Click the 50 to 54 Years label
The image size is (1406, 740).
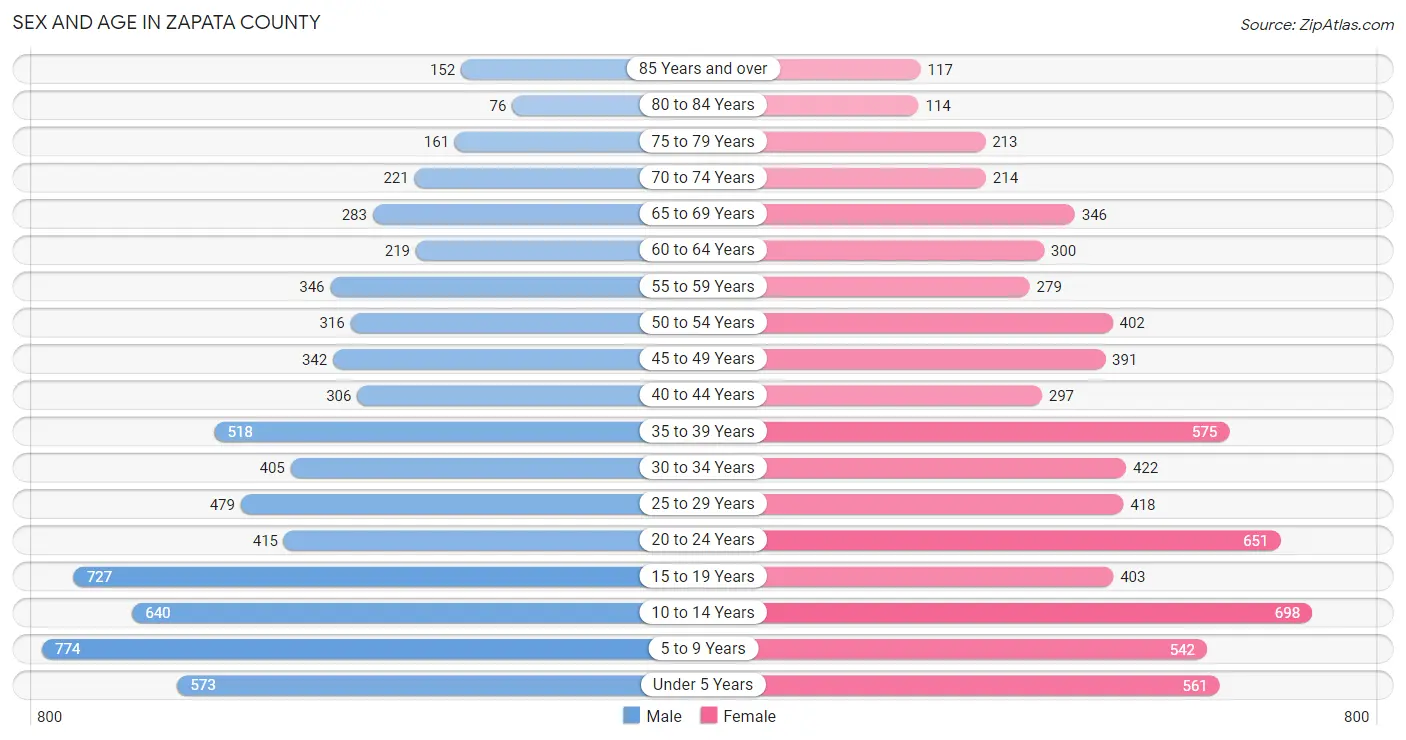point(703,322)
